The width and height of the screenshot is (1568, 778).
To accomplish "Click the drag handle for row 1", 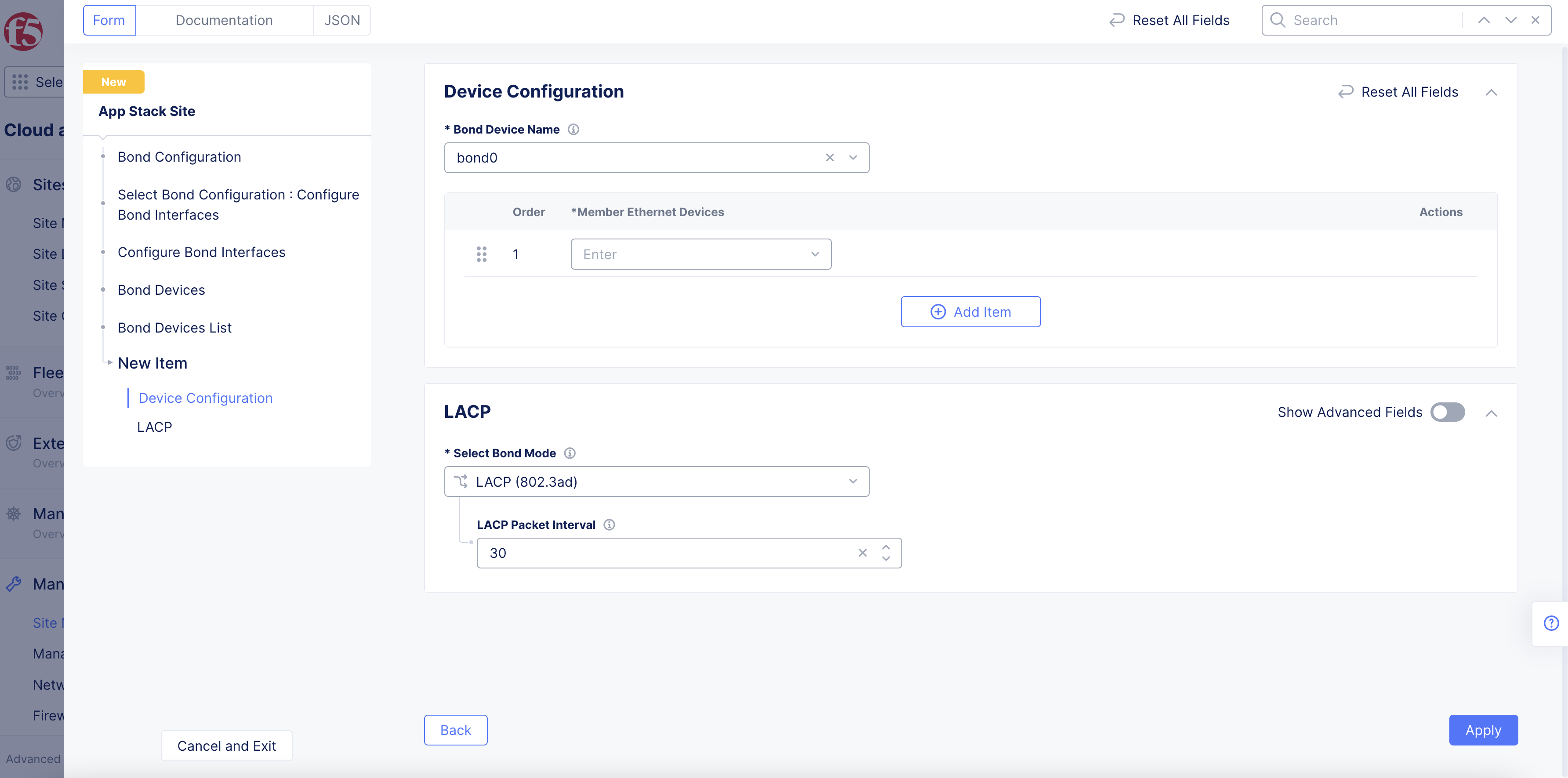I will coord(482,254).
